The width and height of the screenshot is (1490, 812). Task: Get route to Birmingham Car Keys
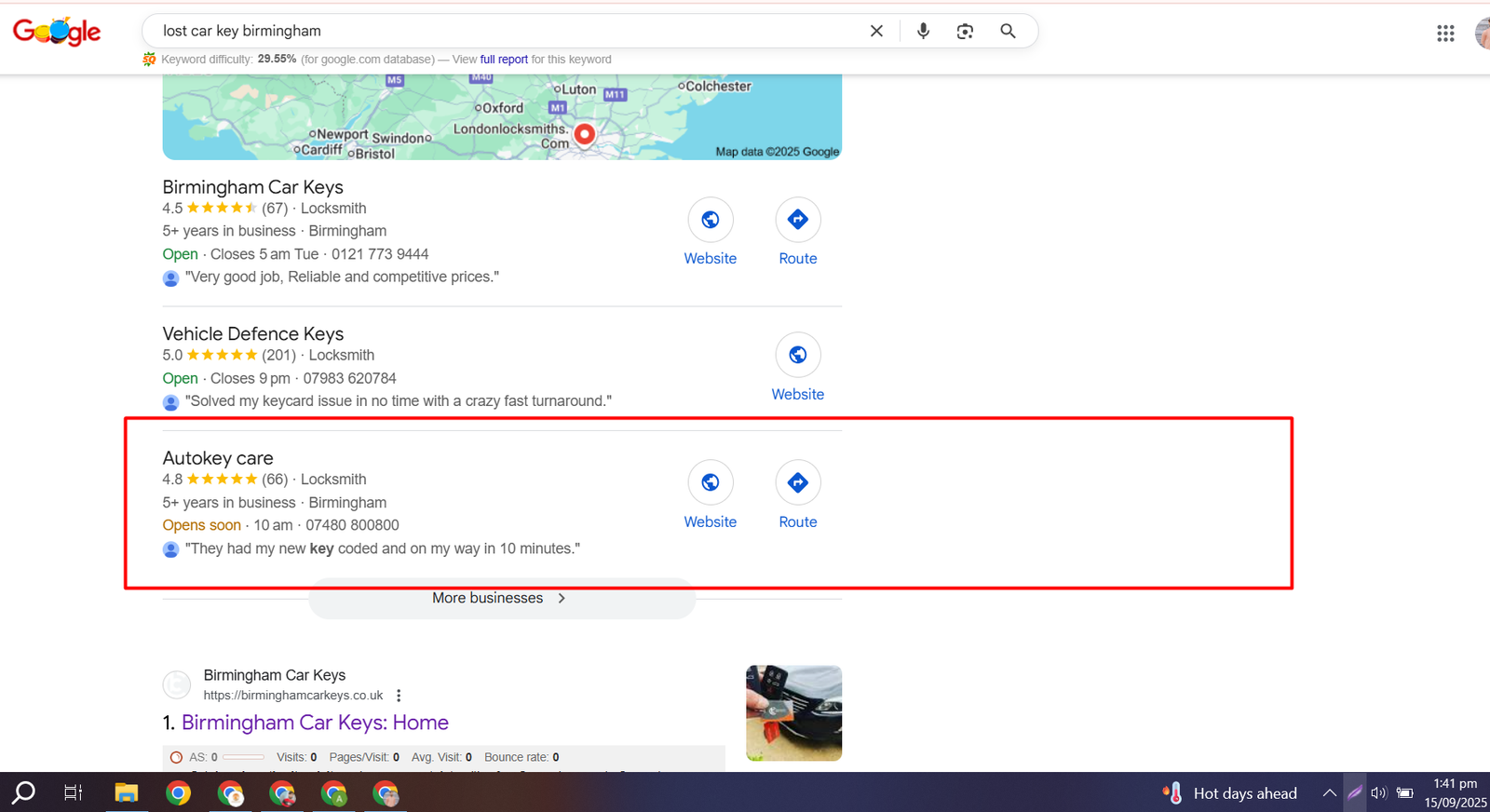tap(797, 220)
